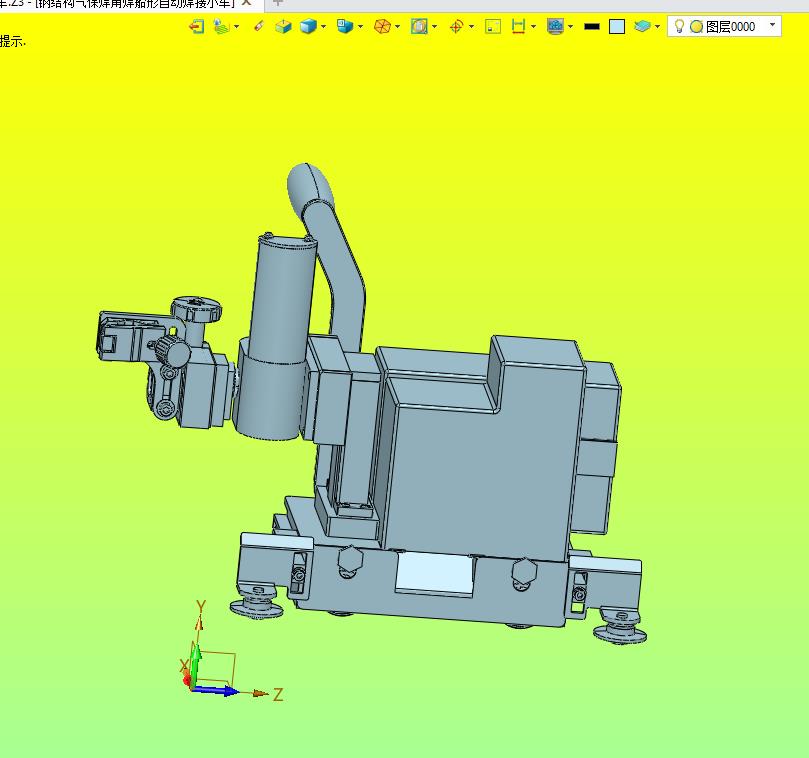This screenshot has height=758, width=809.
Task: Click the measure distance dimension icon
Action: click(x=518, y=26)
